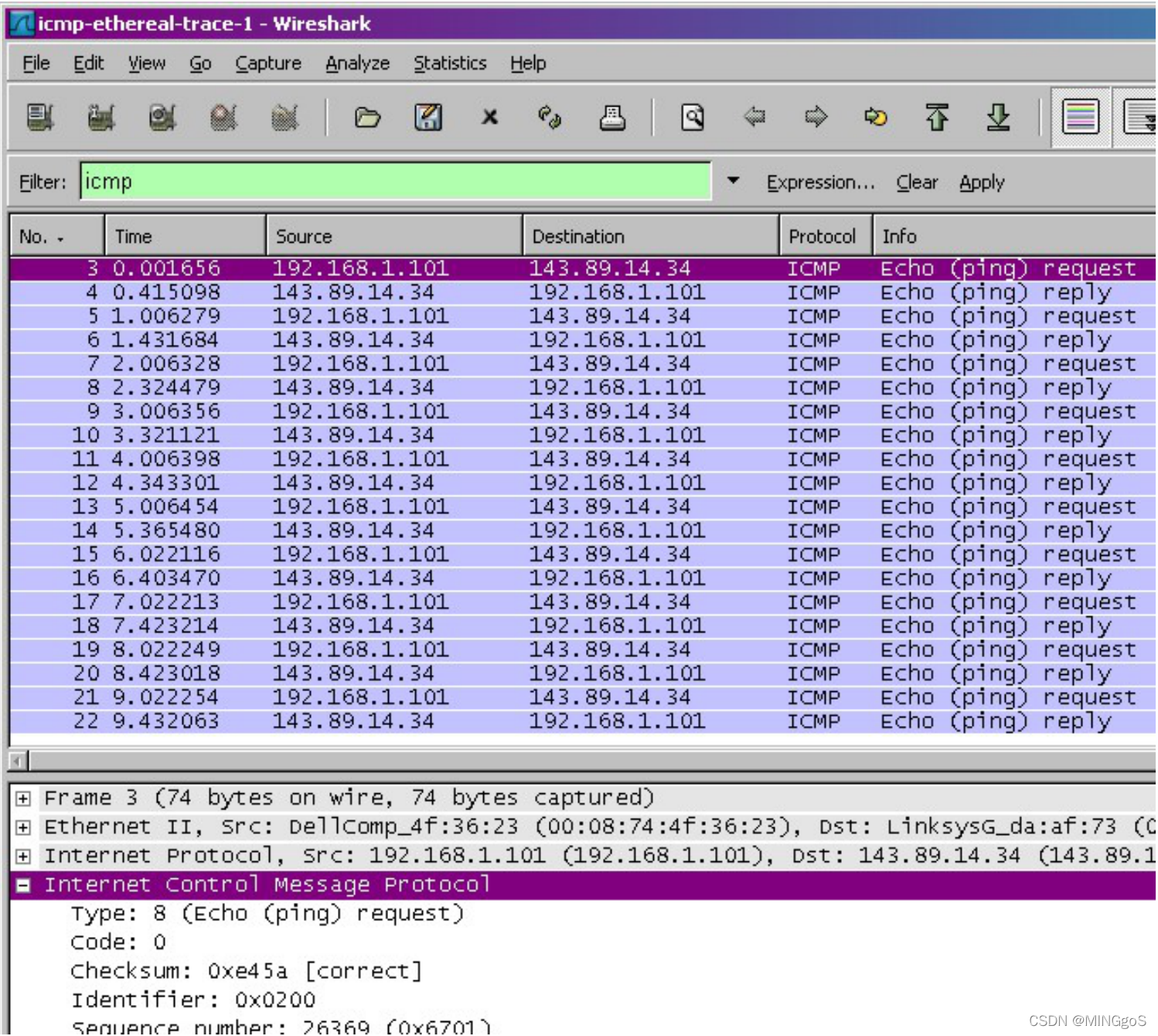Image resolution: width=1158 pixels, height=1036 pixels.
Task: Open a capture file folder icon
Action: [368, 118]
